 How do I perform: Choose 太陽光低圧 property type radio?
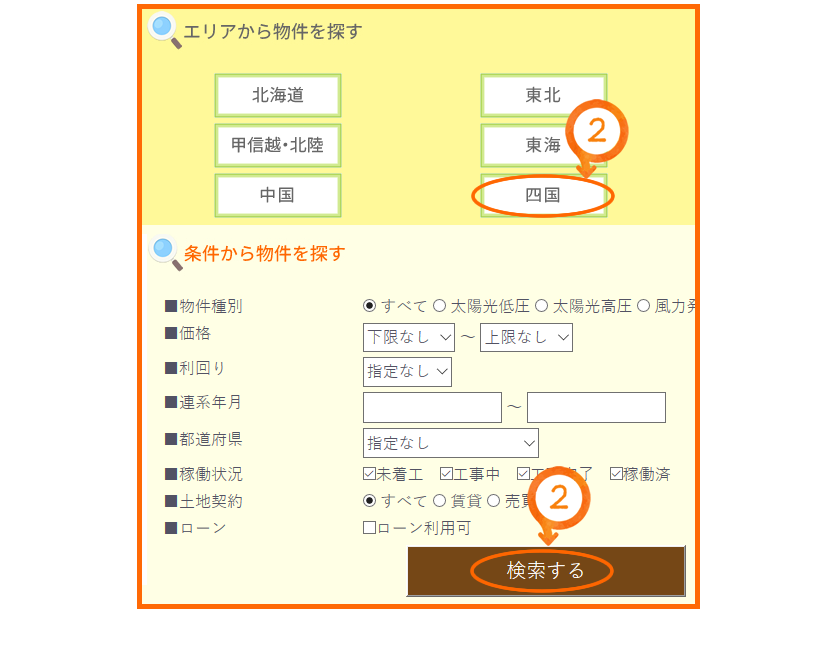click(x=439, y=305)
